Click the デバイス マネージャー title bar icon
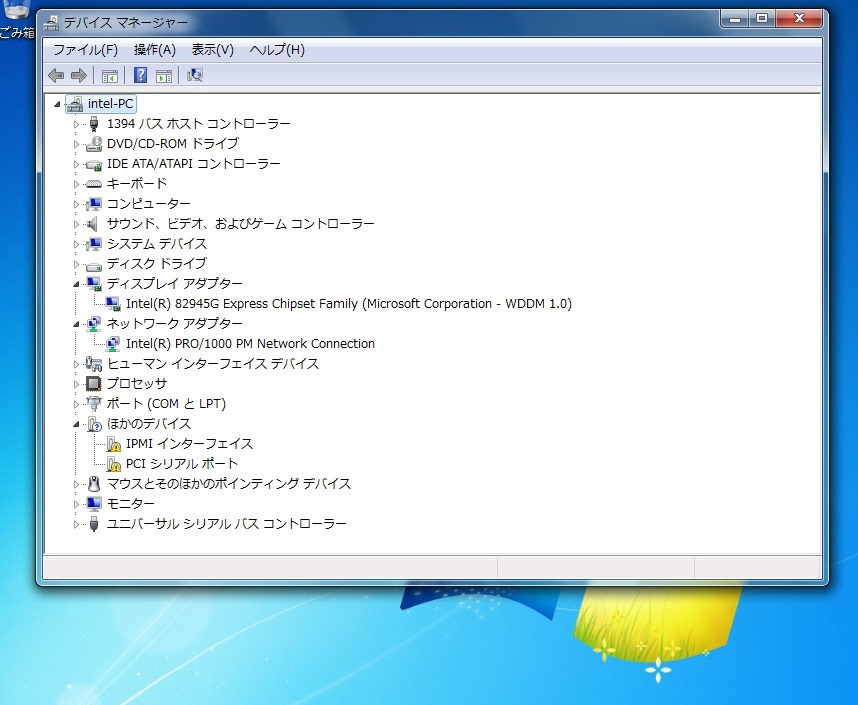The width and height of the screenshot is (858, 705). tap(51, 23)
